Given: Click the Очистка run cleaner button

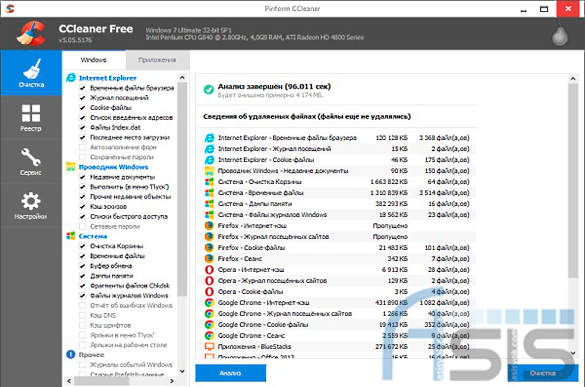Looking at the screenshot, I should click(543, 373).
